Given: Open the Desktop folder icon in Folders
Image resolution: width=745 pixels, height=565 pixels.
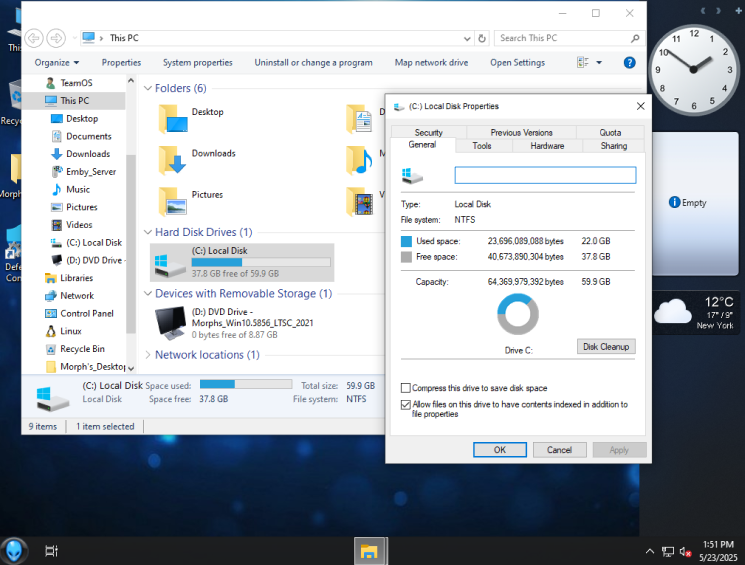Looking at the screenshot, I should pos(173,119).
